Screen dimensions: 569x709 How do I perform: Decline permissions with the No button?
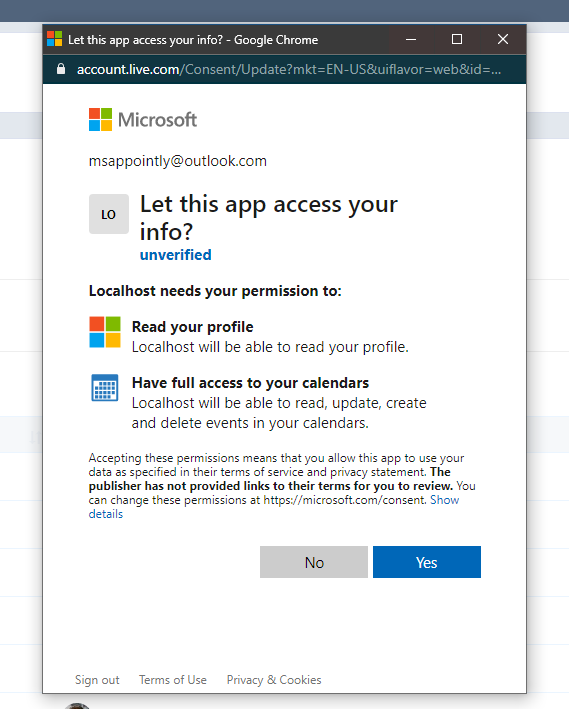coord(313,562)
